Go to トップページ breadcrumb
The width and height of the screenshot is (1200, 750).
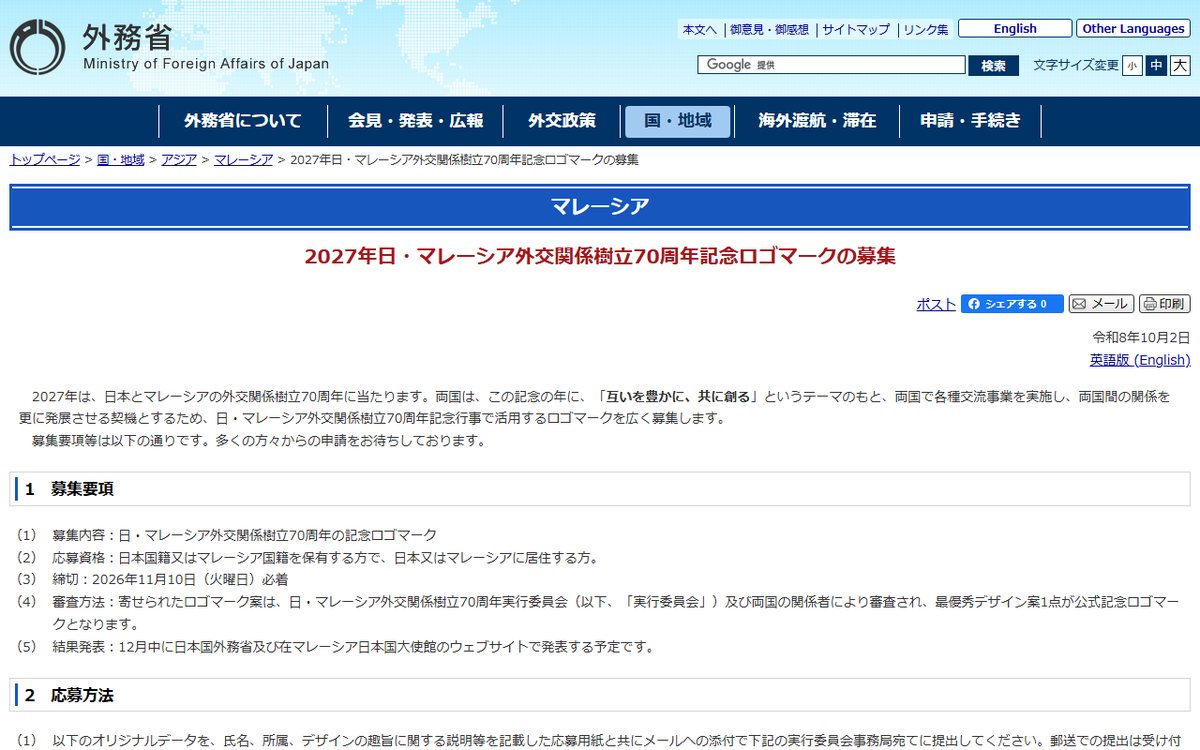[x=45, y=160]
